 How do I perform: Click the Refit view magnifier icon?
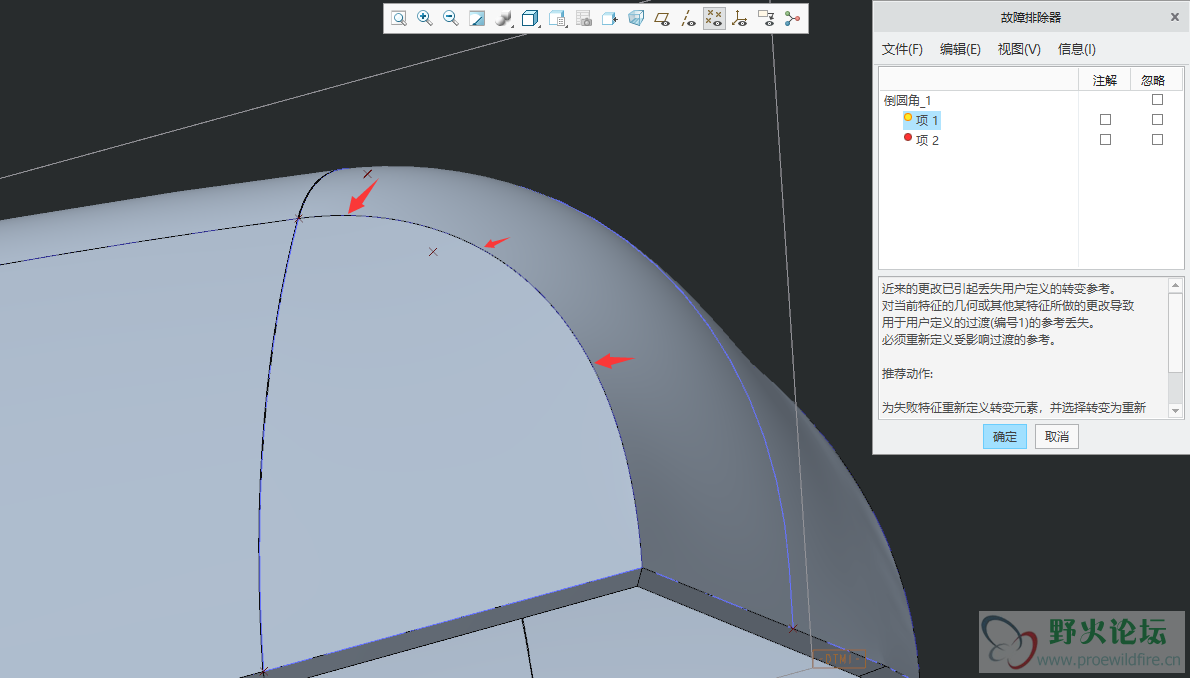tap(398, 18)
